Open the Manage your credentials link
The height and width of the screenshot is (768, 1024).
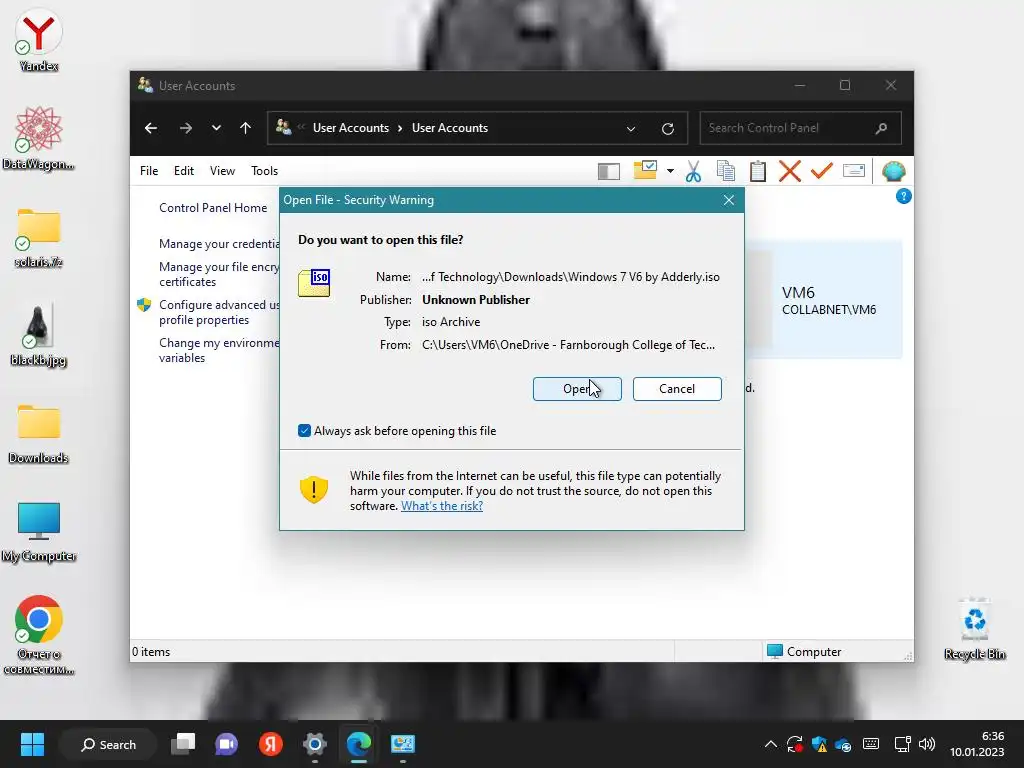(x=219, y=244)
